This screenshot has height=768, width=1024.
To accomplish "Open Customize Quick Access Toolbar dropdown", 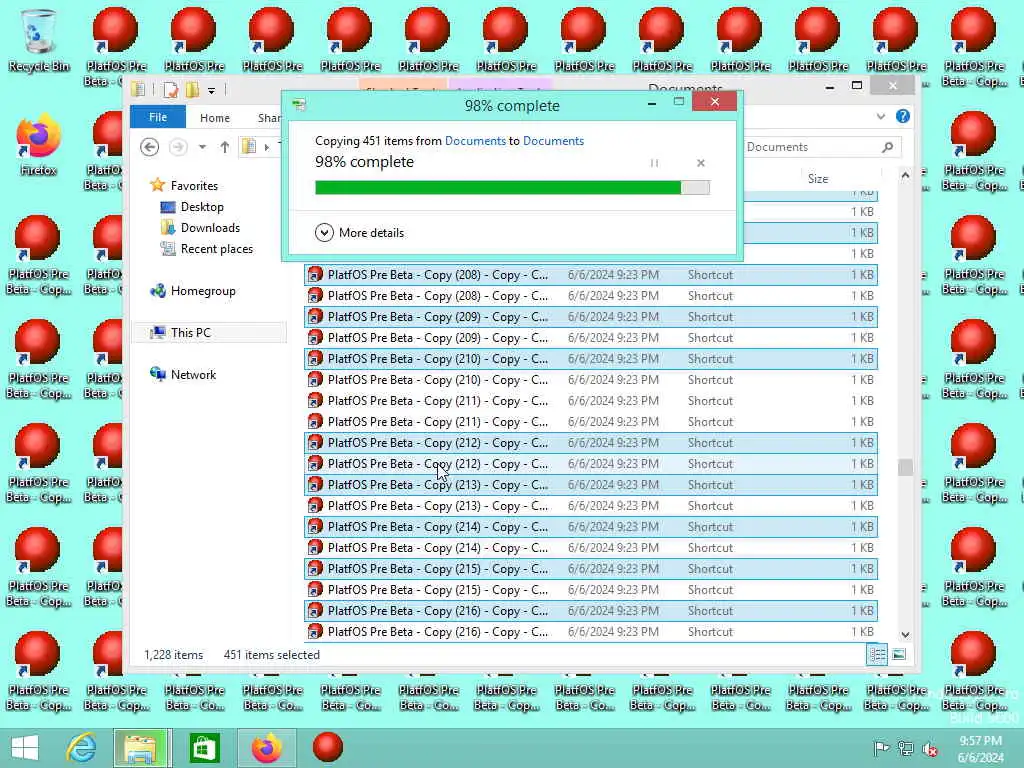I will point(212,91).
